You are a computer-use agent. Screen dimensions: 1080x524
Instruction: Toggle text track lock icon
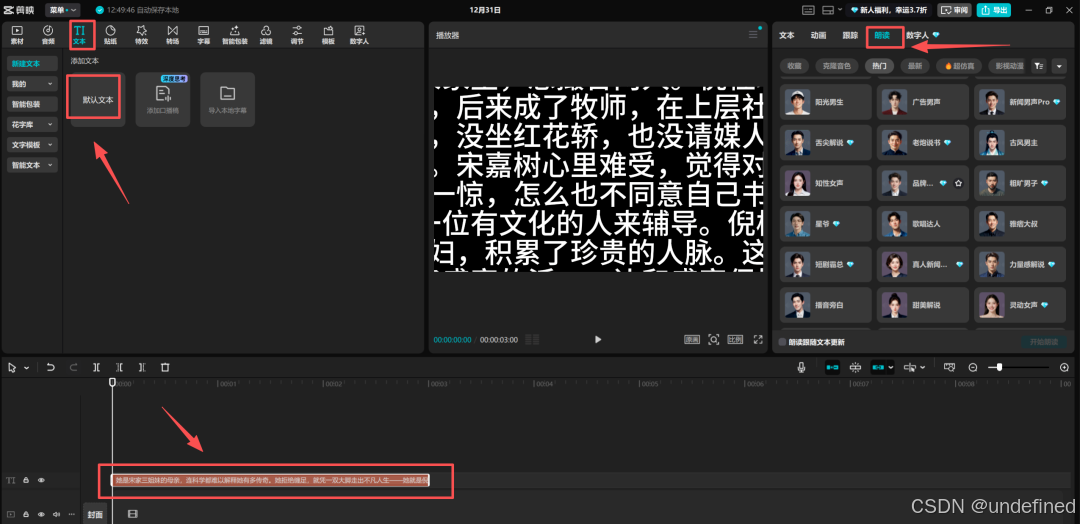click(26, 480)
